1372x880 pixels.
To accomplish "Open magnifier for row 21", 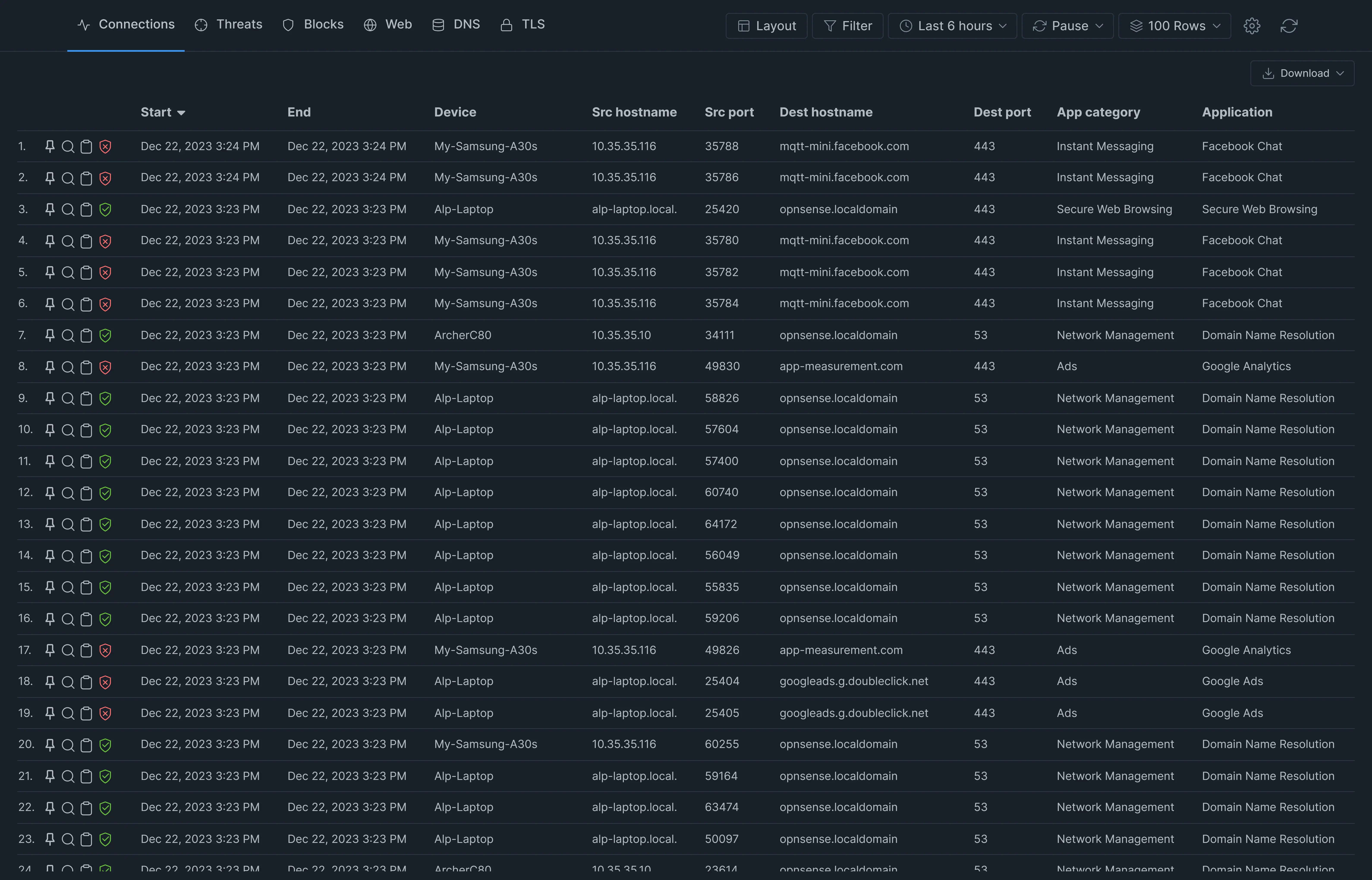I will click(68, 776).
